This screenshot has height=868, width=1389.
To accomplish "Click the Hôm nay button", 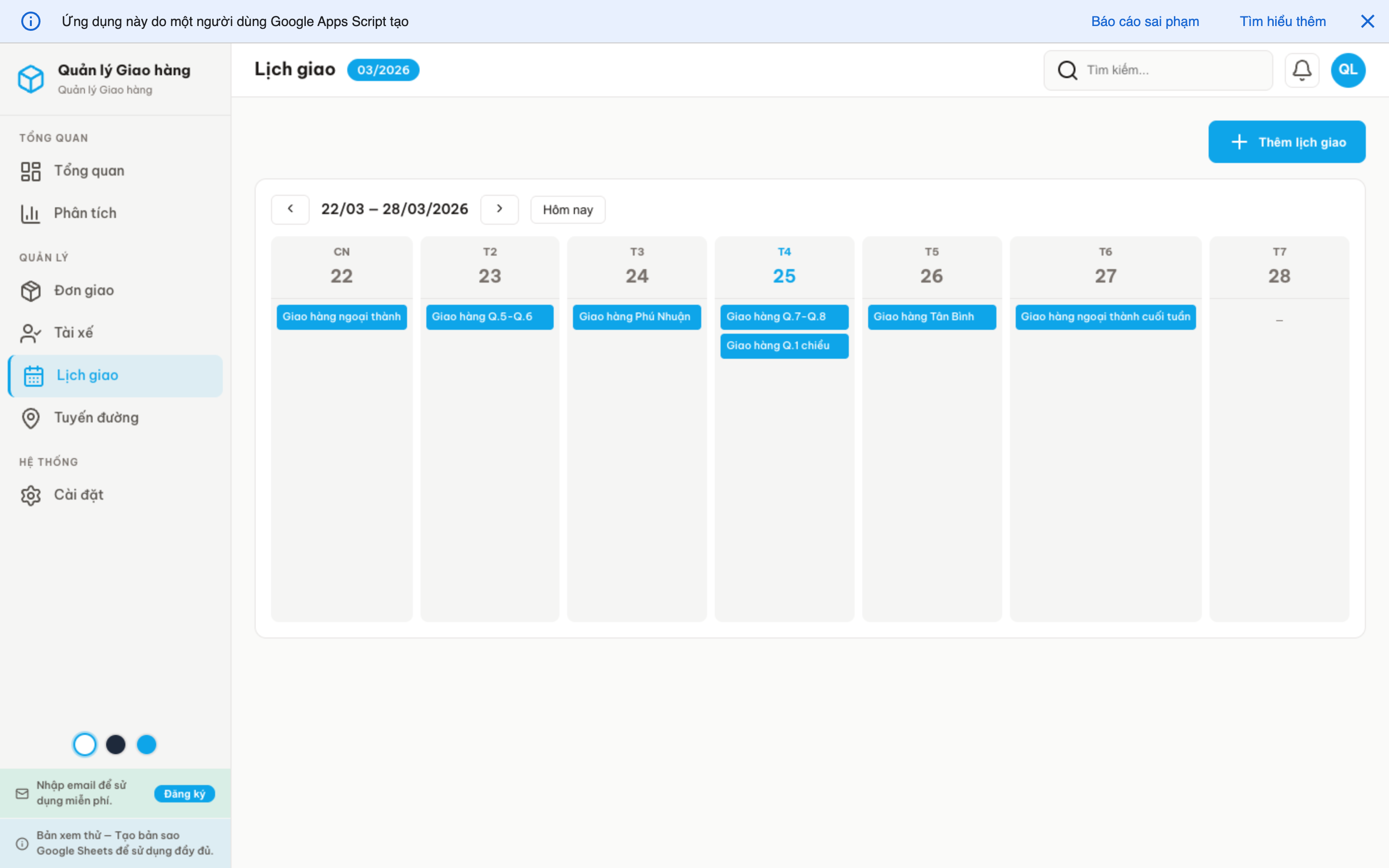I will coord(567,209).
